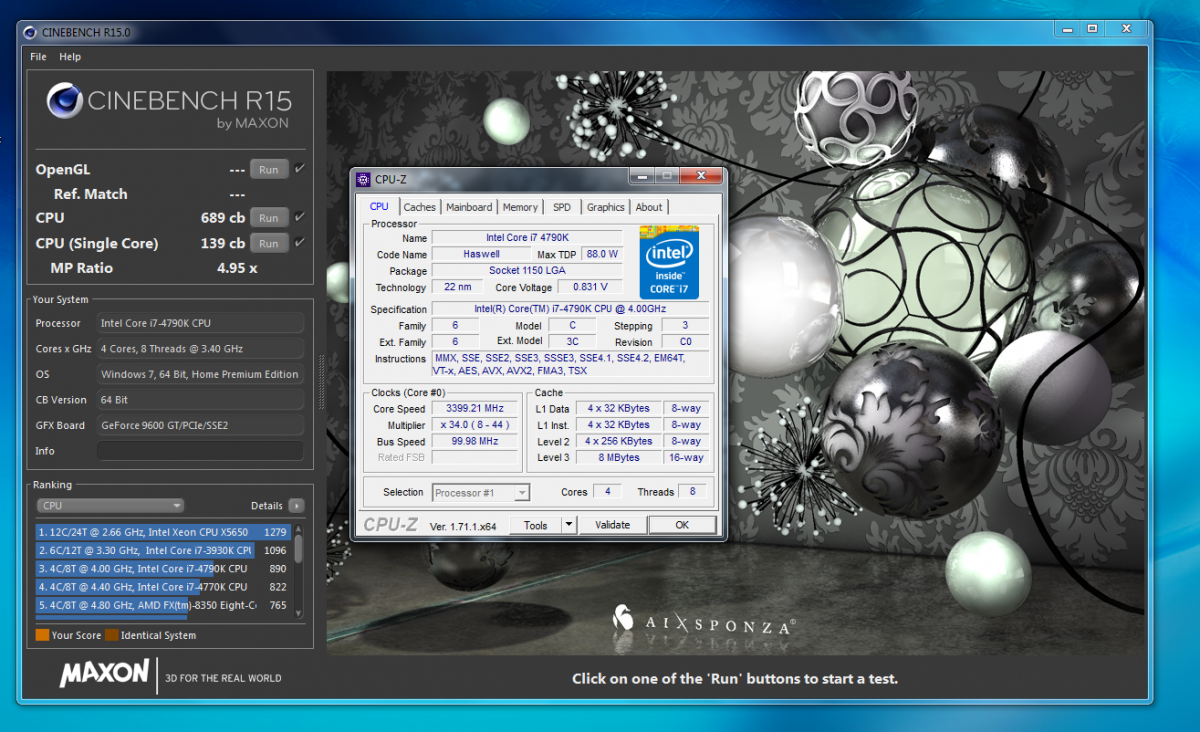1200x732 pixels.
Task: Click the GFX Board field GeForce 9600 GT
Action: pos(200,425)
